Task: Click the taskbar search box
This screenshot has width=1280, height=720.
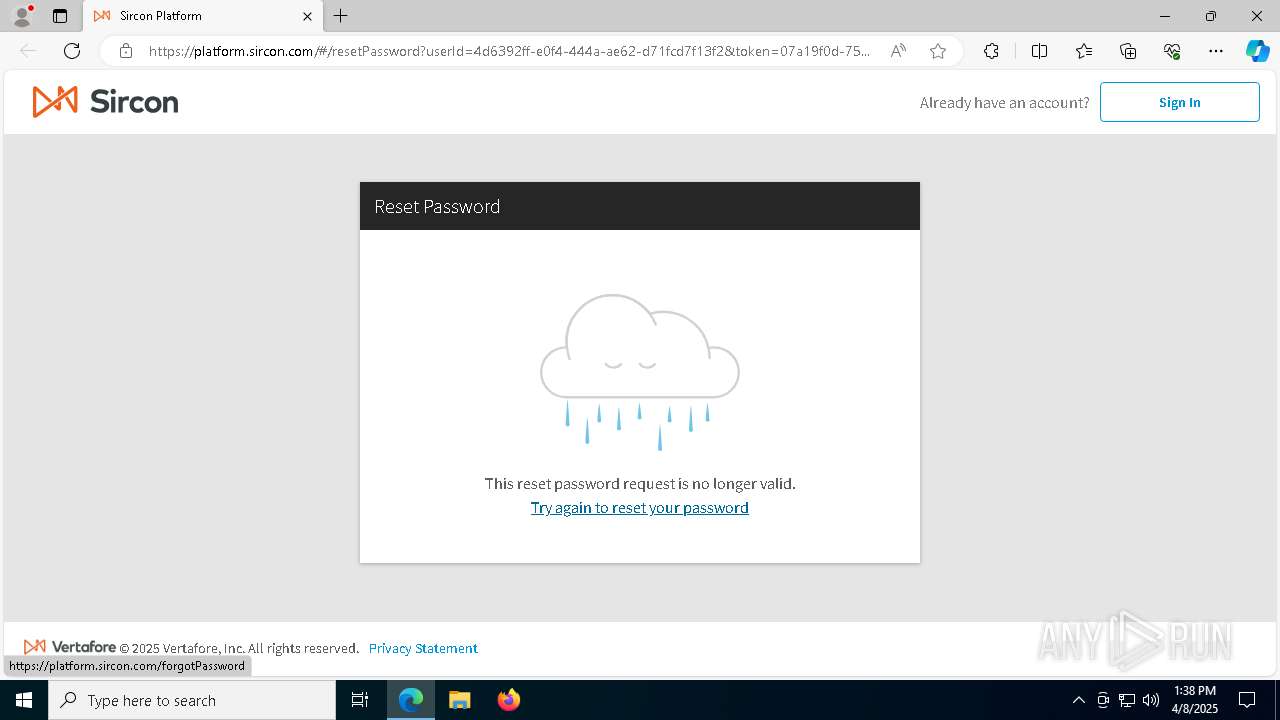Action: click(x=192, y=700)
